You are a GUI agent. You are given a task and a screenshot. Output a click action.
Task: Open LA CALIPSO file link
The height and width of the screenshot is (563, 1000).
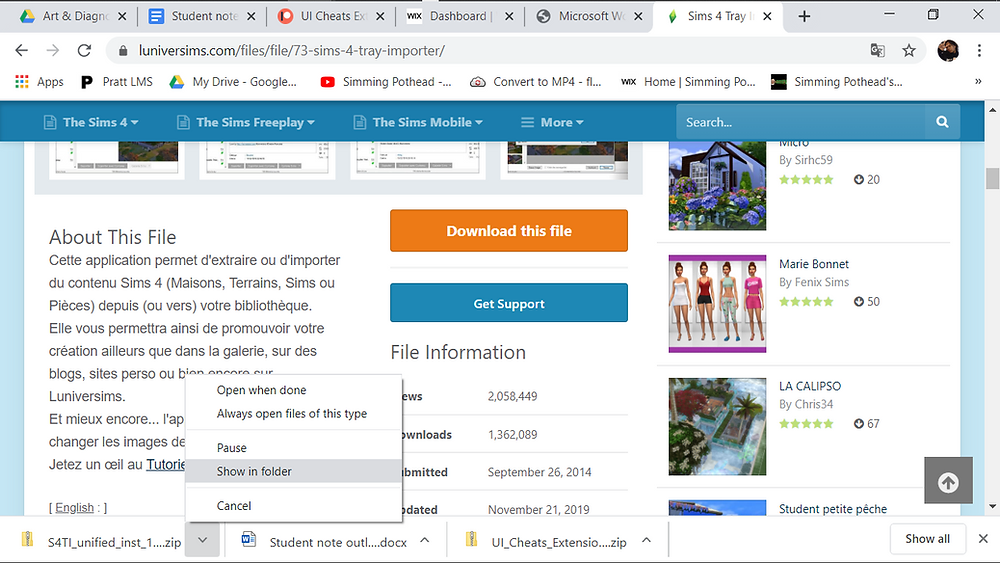pyautogui.click(x=810, y=386)
